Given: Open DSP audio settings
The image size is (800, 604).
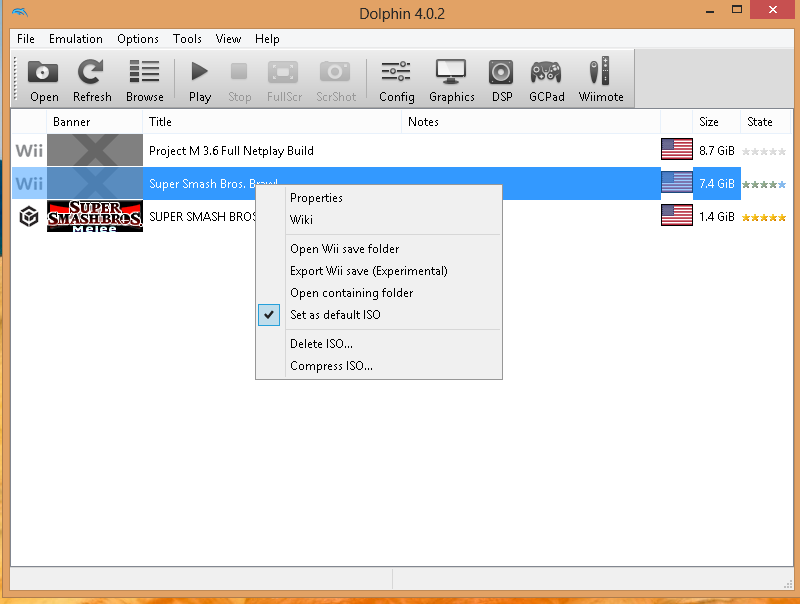Looking at the screenshot, I should [x=502, y=80].
